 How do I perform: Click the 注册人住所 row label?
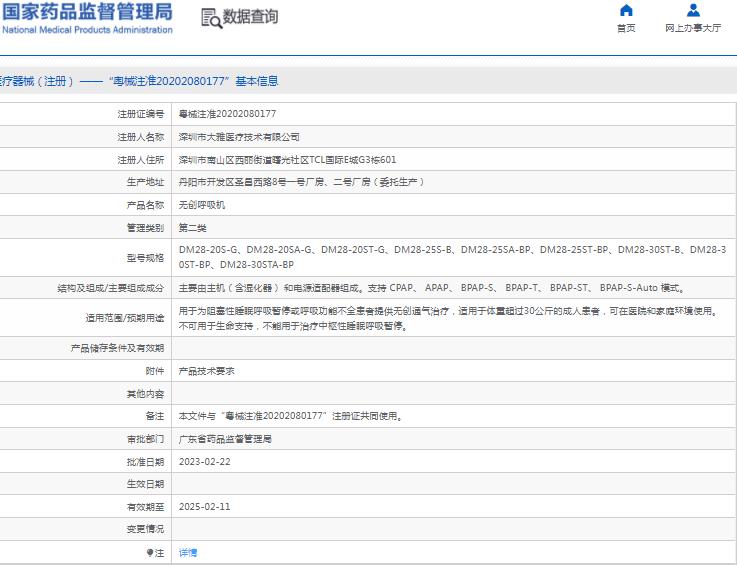point(141,160)
